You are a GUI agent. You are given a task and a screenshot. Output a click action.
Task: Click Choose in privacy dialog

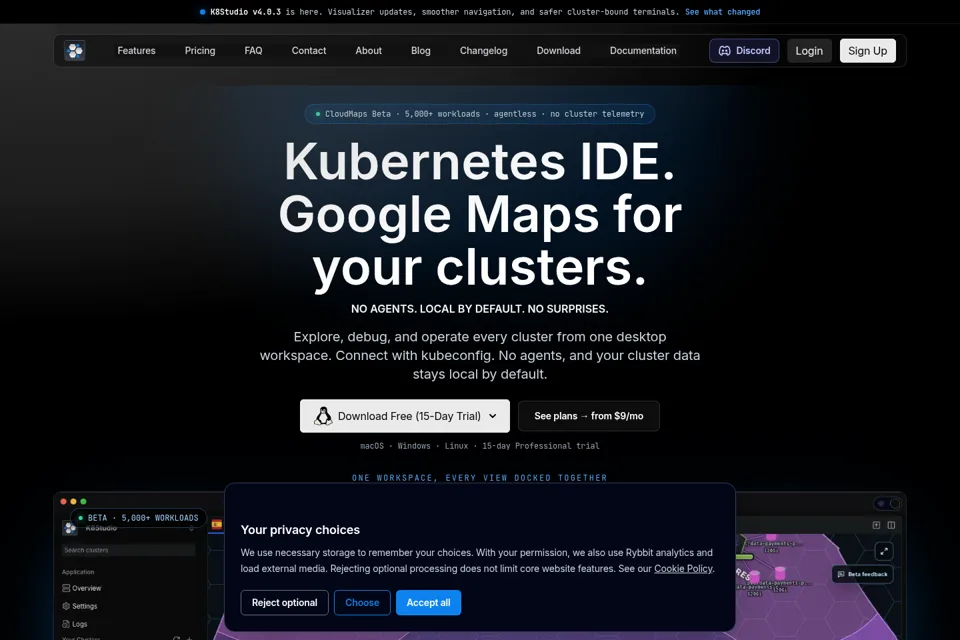362,603
